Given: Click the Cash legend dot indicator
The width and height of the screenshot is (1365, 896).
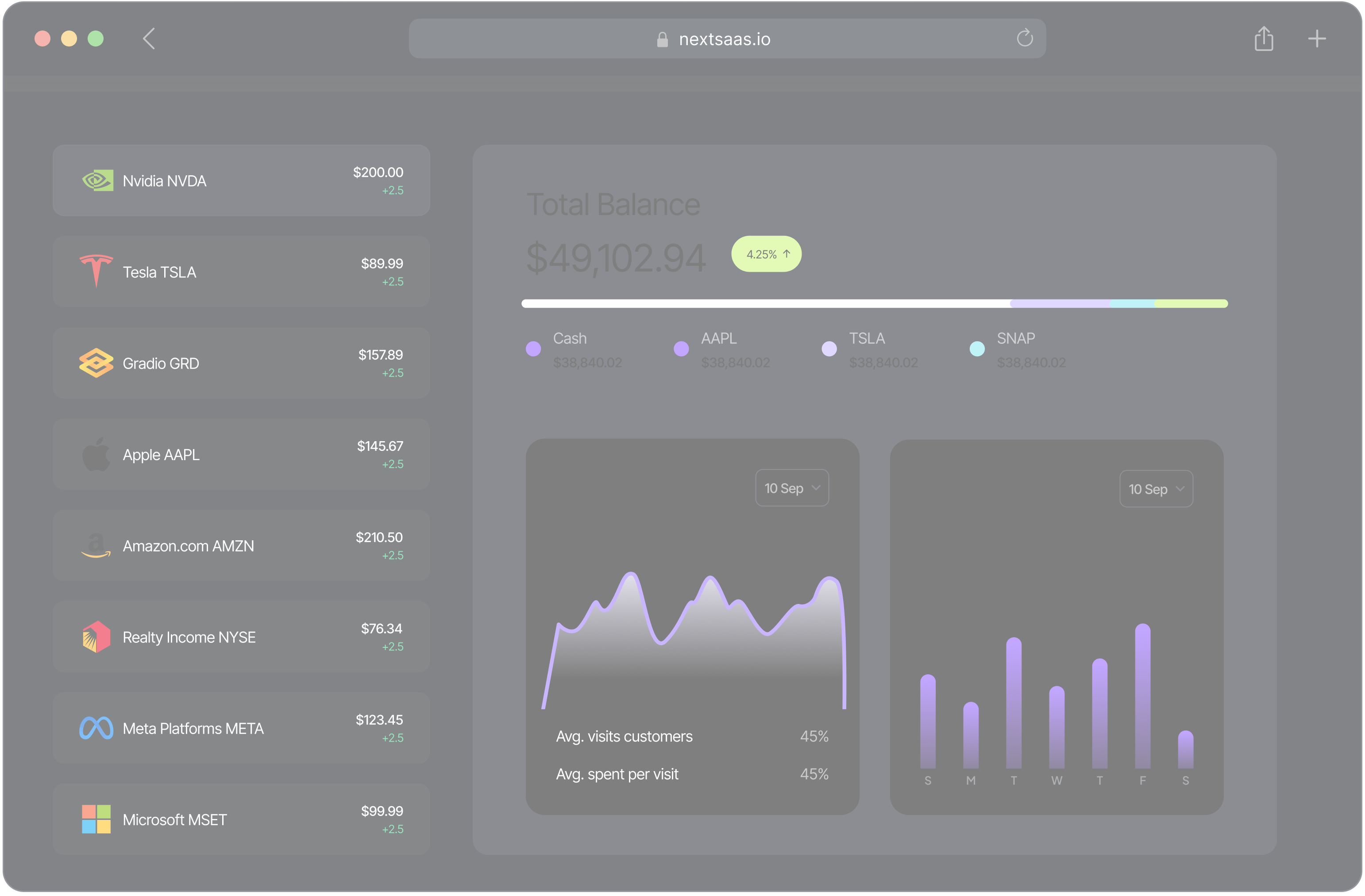Looking at the screenshot, I should pyautogui.click(x=533, y=349).
